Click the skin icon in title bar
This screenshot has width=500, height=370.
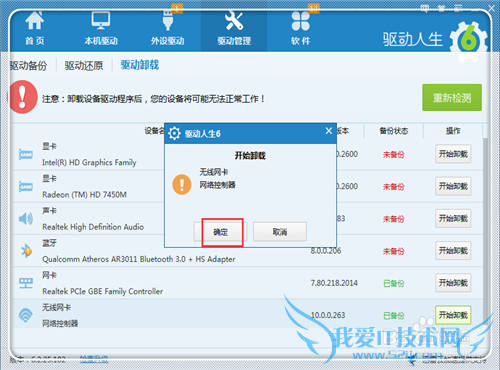441,8
